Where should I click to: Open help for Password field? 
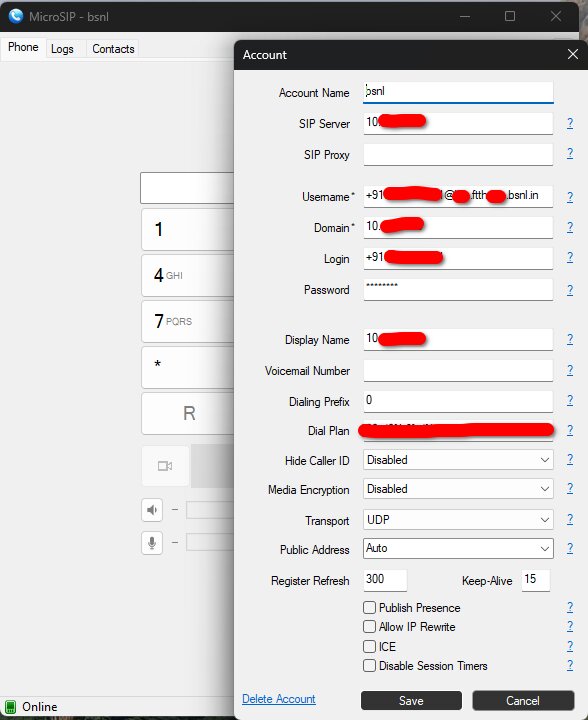[x=570, y=290]
